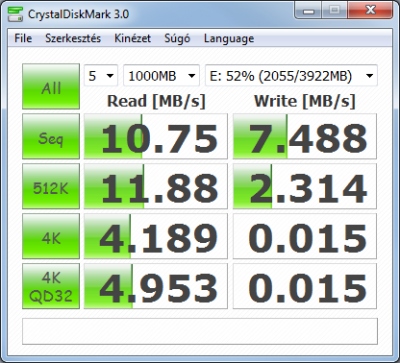Image resolution: width=400 pixels, height=363 pixels.
Task: Click the CrystalDiskMark app icon in title bar
Action: pos(15,14)
